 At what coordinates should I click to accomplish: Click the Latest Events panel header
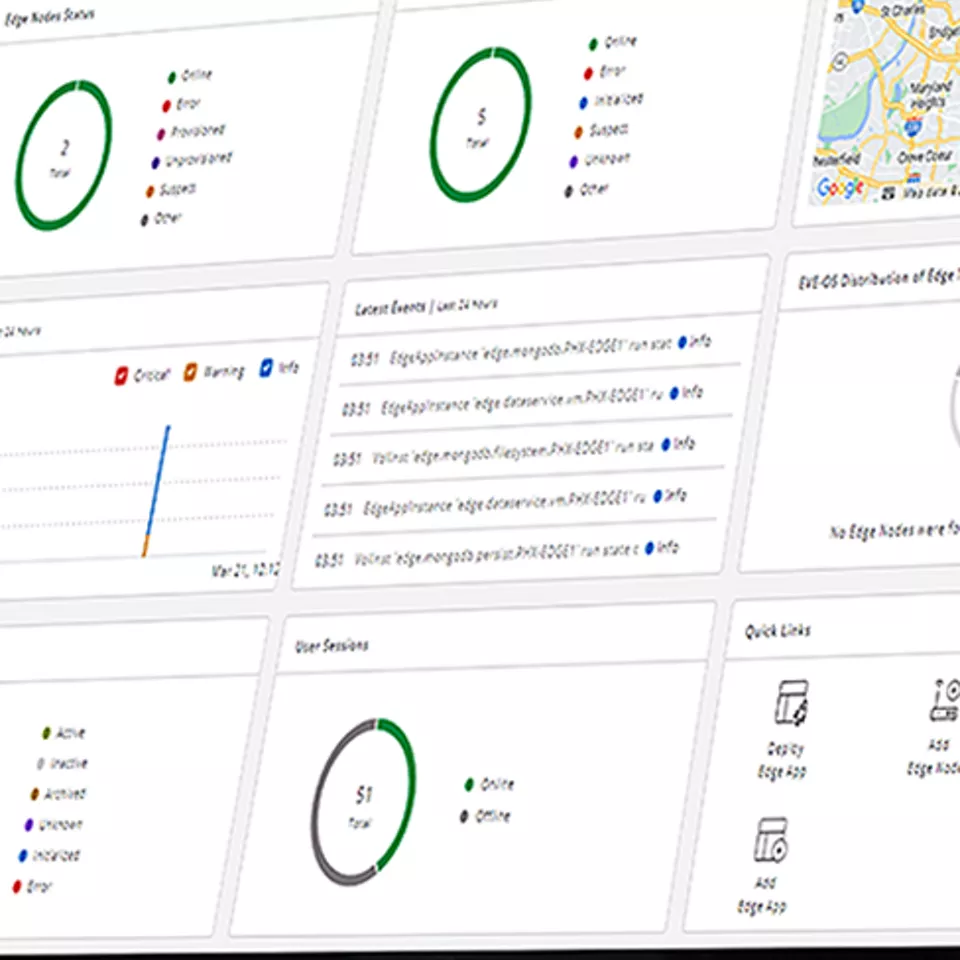[x=426, y=307]
